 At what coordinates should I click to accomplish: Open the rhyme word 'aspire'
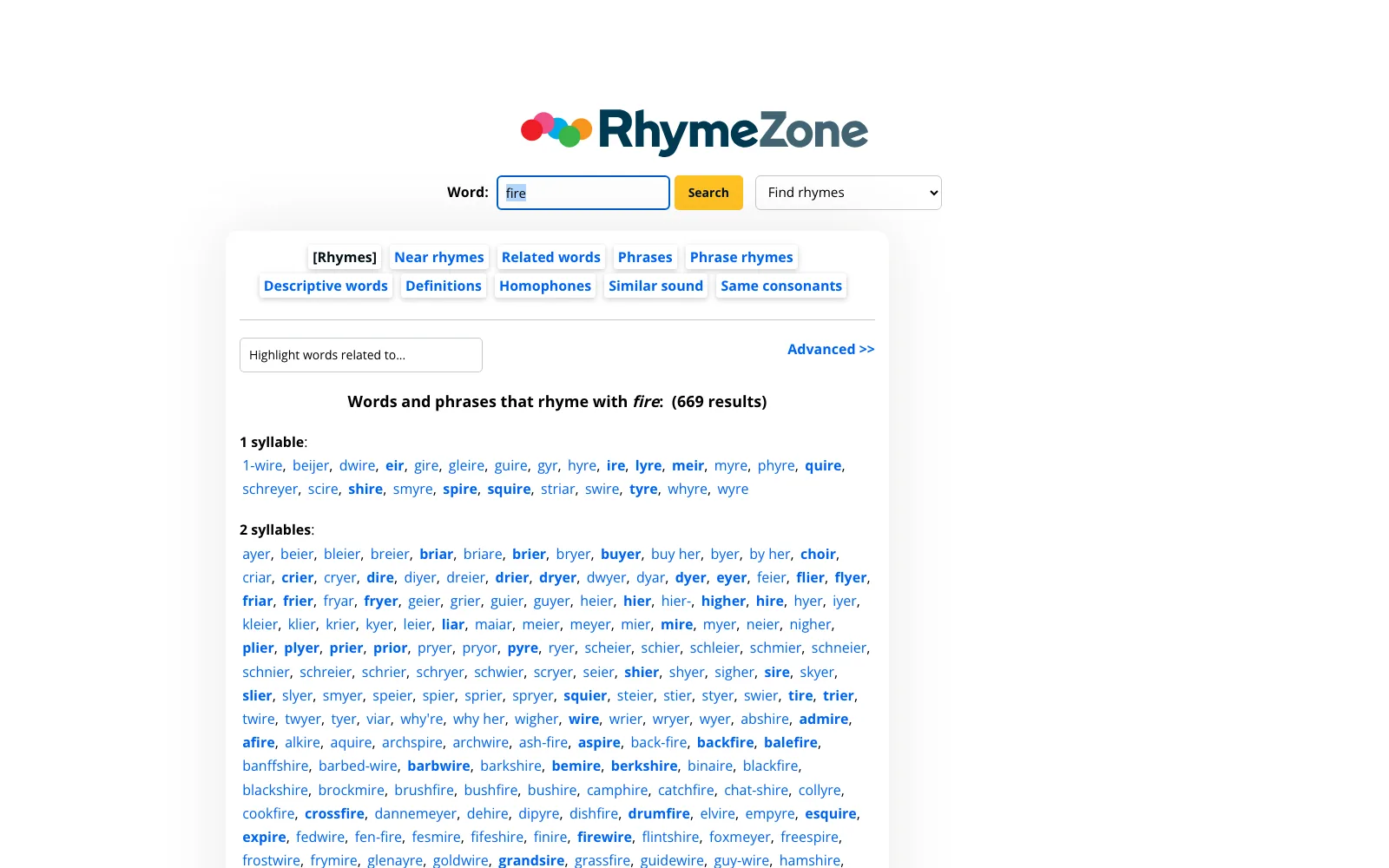click(x=599, y=742)
